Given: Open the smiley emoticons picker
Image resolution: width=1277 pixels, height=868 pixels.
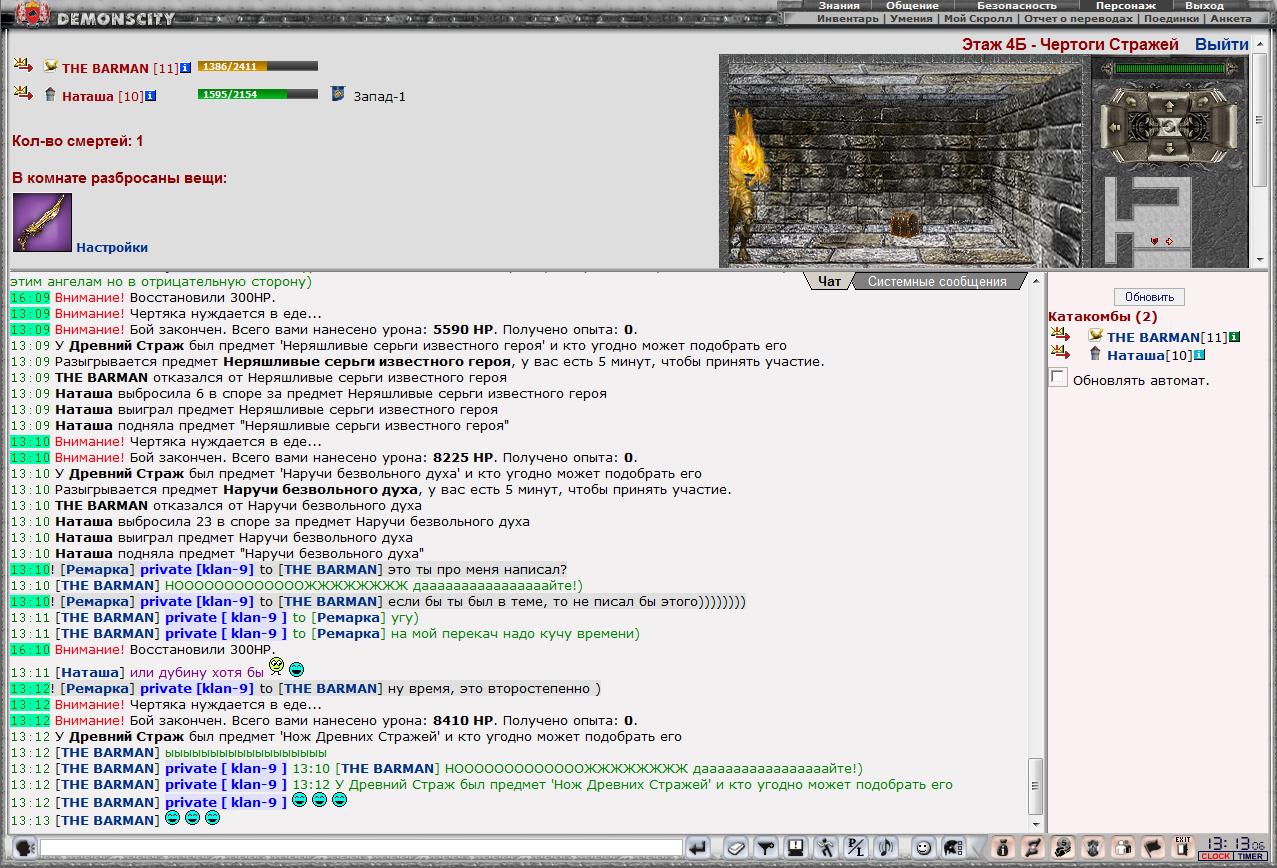Looking at the screenshot, I should (923, 848).
